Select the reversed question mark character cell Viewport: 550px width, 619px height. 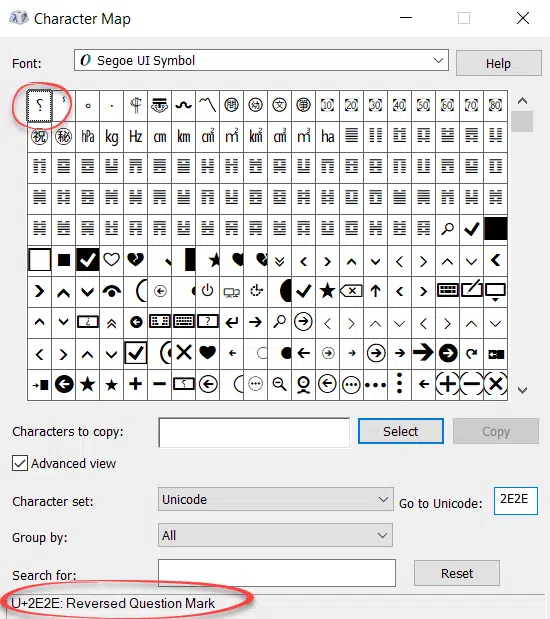pyautogui.click(x=39, y=105)
